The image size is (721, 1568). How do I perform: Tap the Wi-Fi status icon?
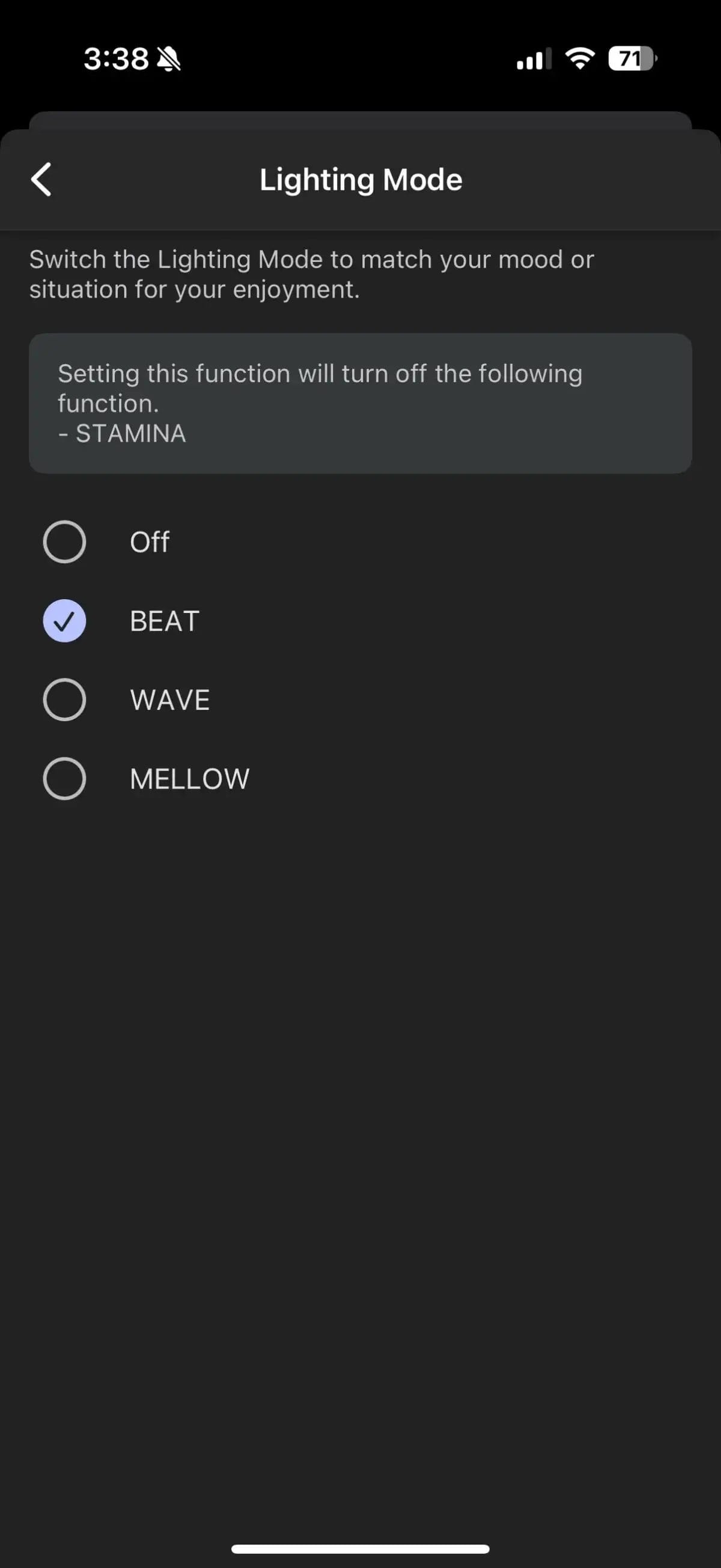click(x=579, y=58)
